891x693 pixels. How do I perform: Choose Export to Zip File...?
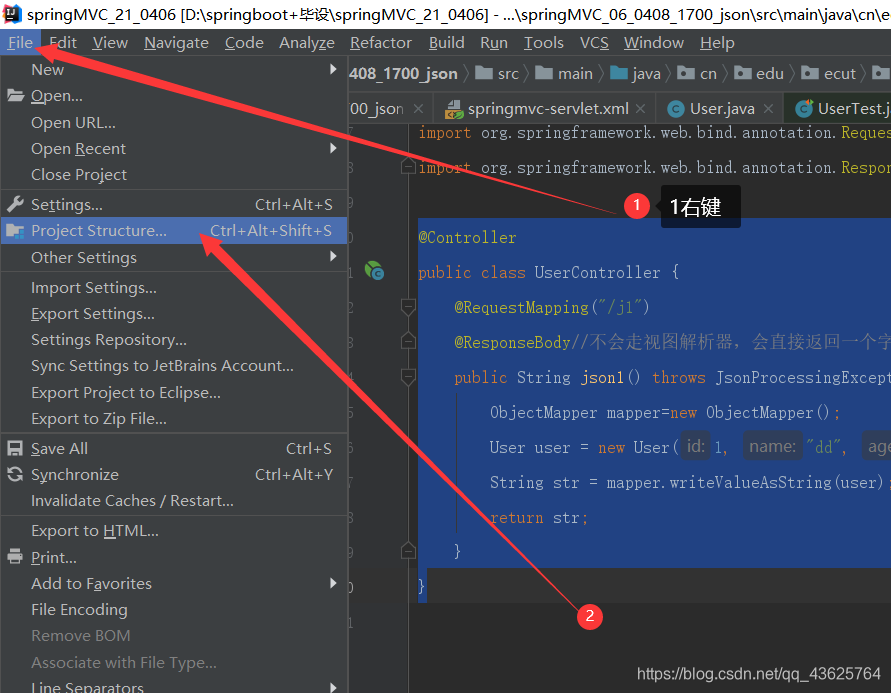pyautogui.click(x=174, y=419)
